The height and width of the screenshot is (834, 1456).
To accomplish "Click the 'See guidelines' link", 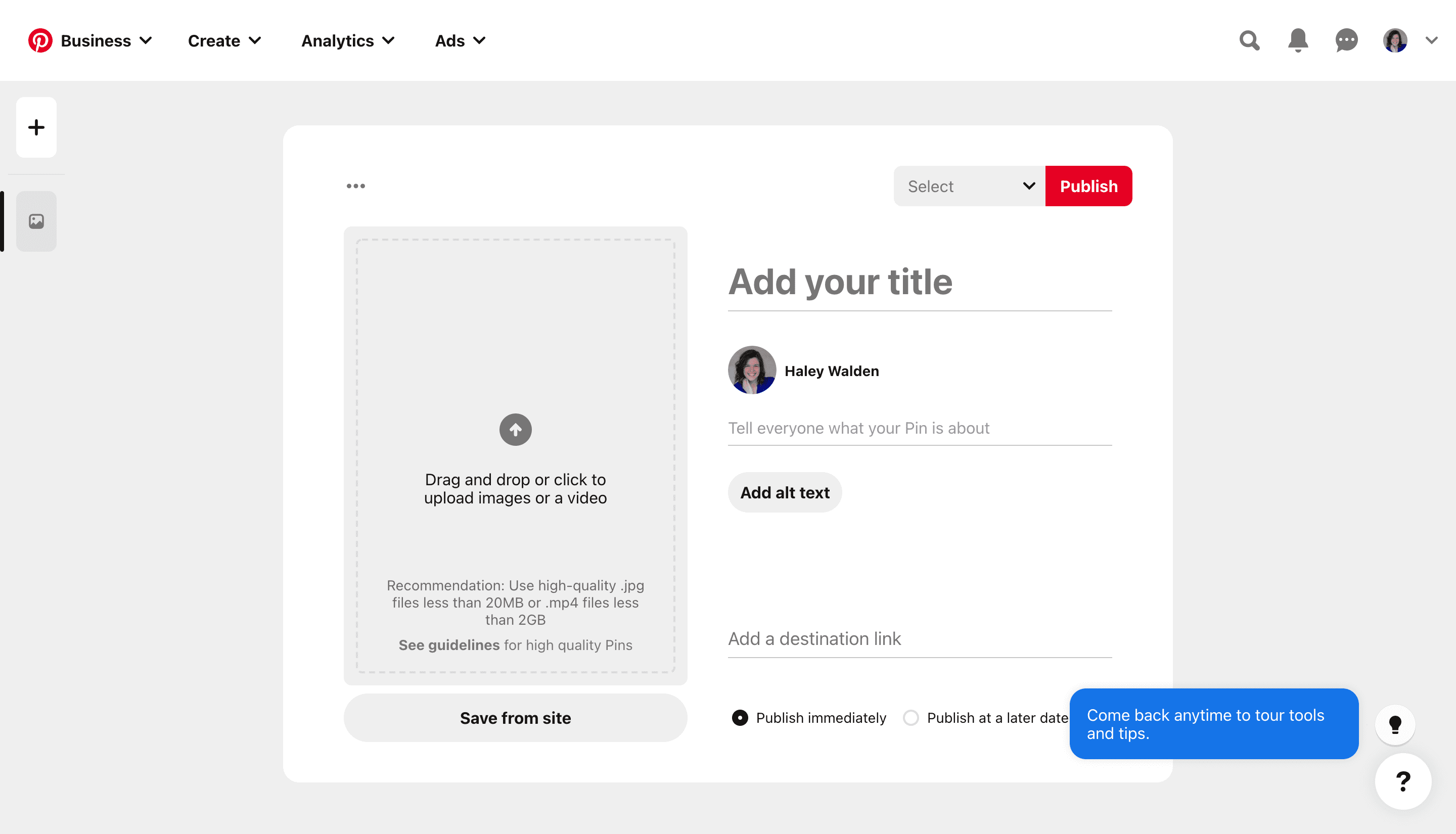I will [449, 644].
